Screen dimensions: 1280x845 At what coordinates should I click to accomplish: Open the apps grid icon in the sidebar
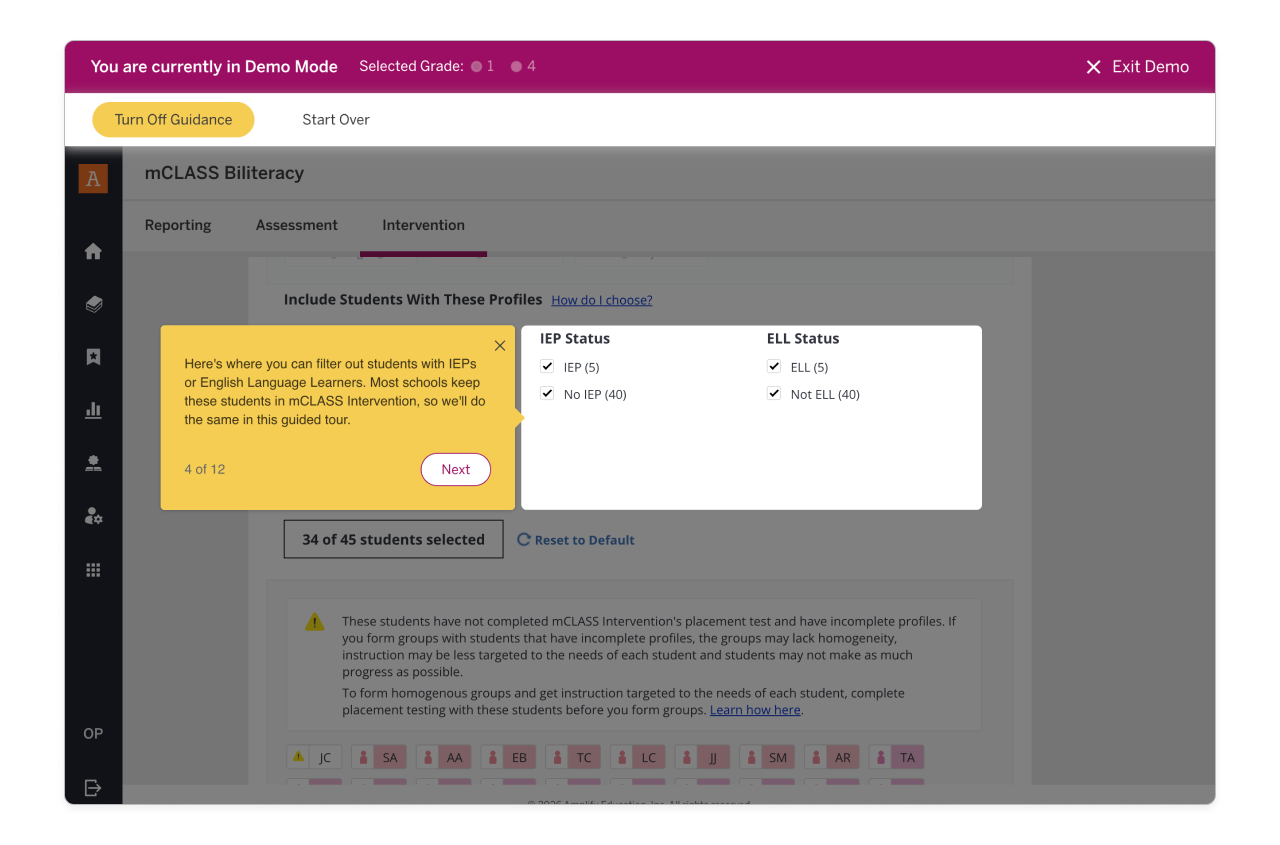coord(93,570)
